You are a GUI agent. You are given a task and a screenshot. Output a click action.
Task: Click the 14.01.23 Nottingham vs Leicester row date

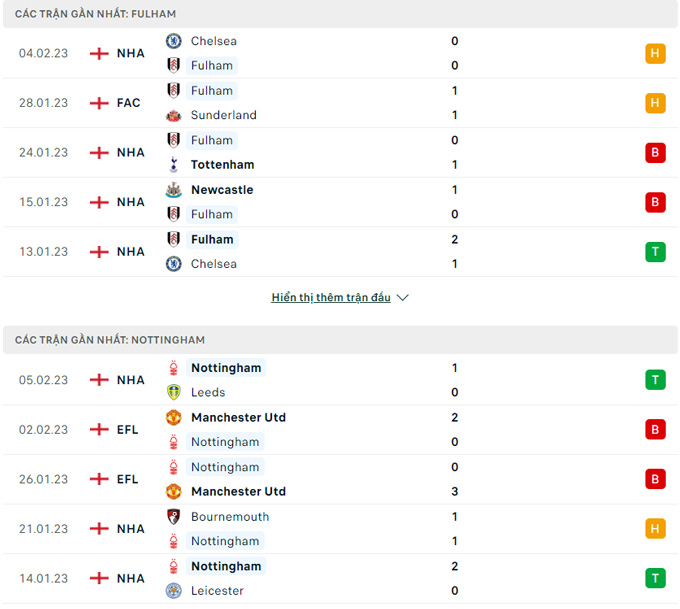(x=43, y=579)
